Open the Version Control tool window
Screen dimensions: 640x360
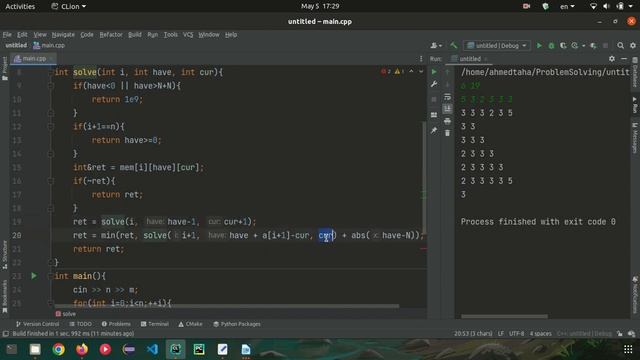point(37,324)
